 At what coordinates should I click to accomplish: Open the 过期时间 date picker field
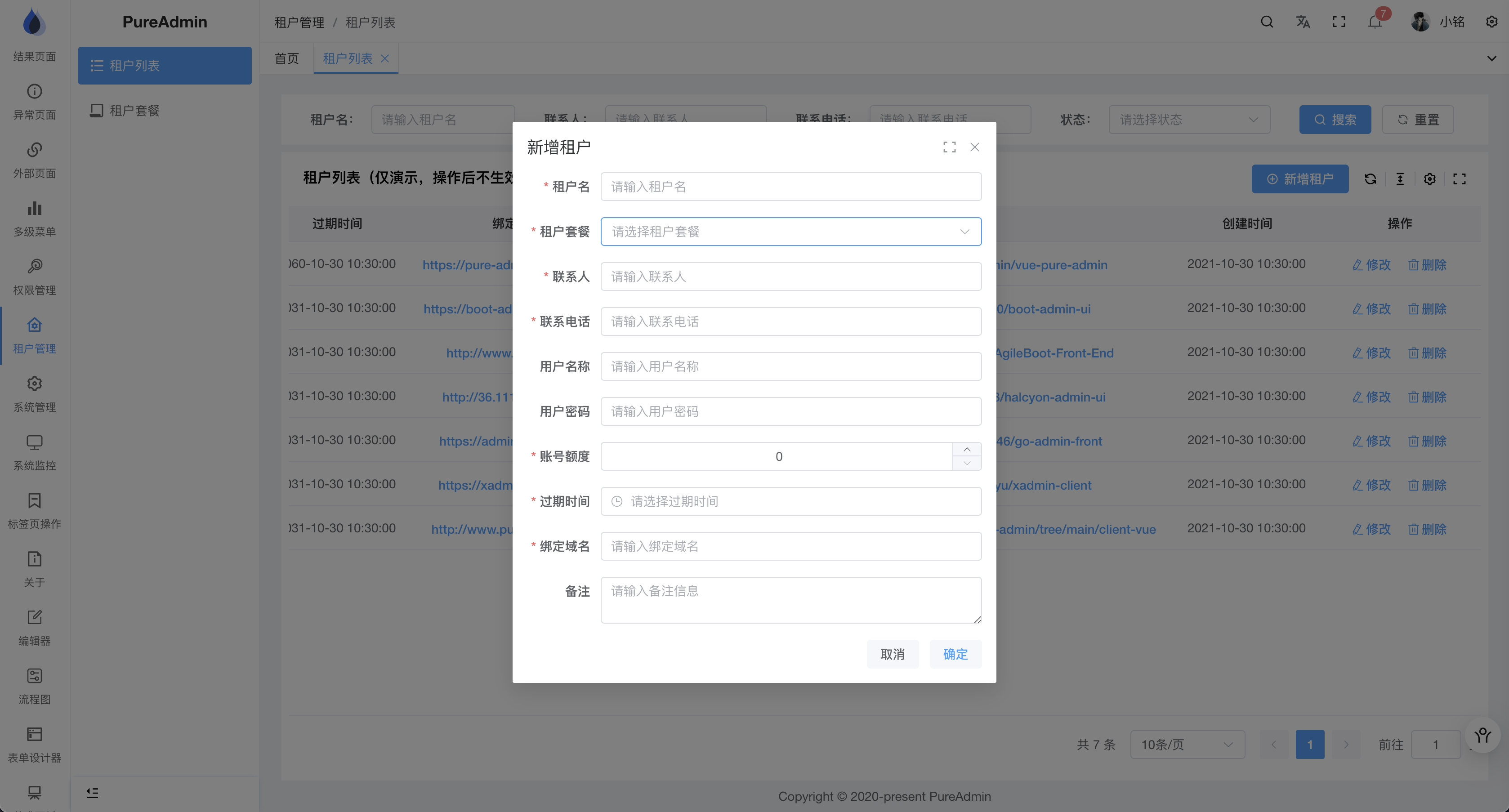(790, 501)
